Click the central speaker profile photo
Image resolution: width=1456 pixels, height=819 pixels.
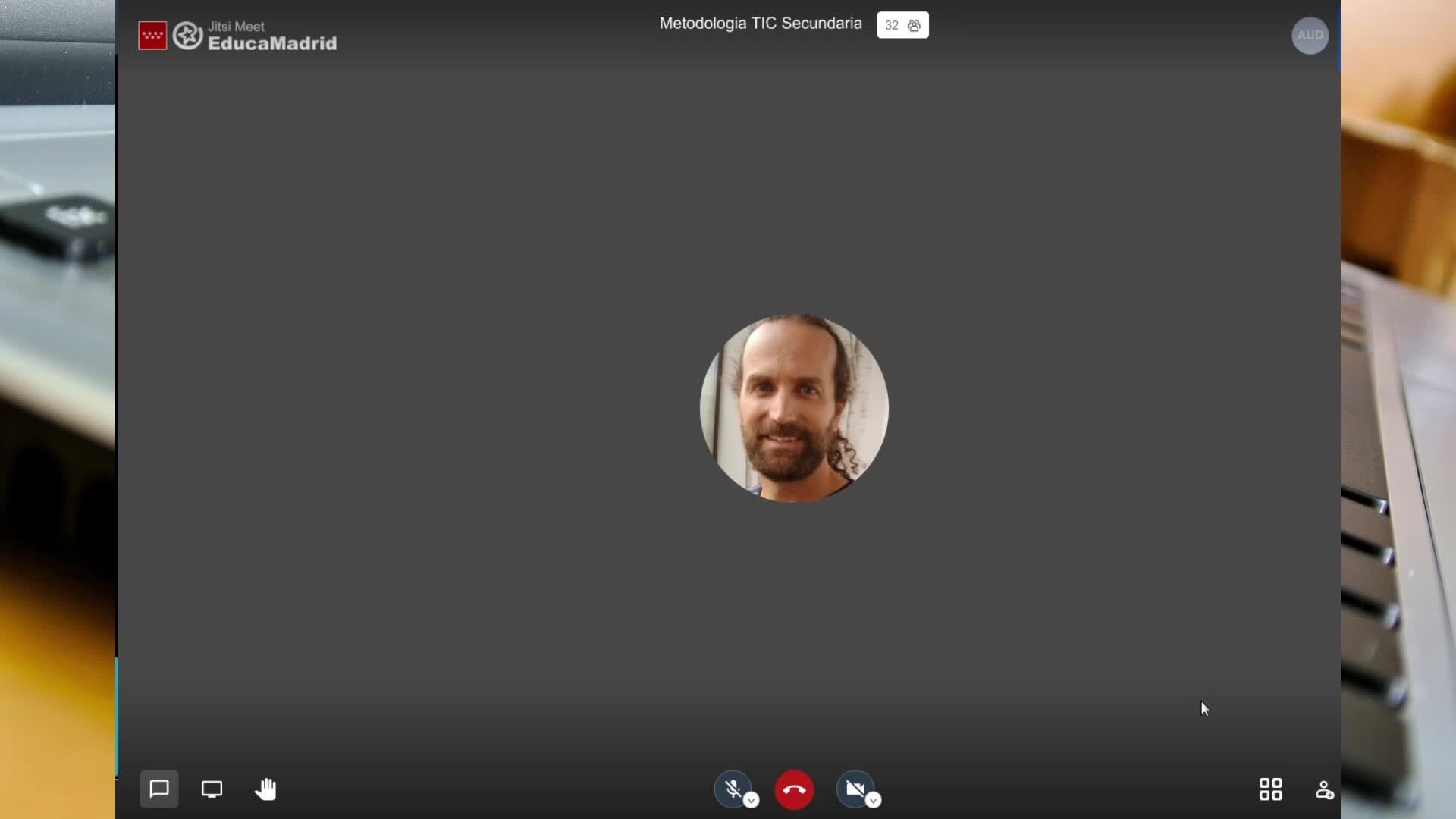(x=794, y=409)
